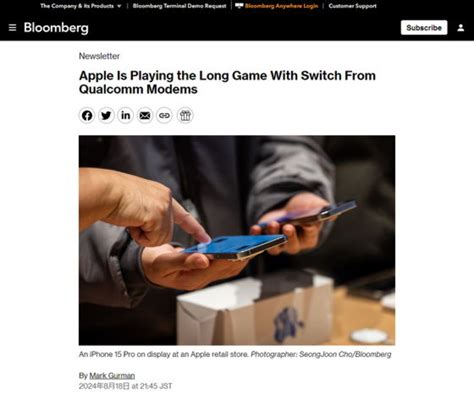
Task: Click the article headline about Qualcomm modems
Action: [227, 82]
